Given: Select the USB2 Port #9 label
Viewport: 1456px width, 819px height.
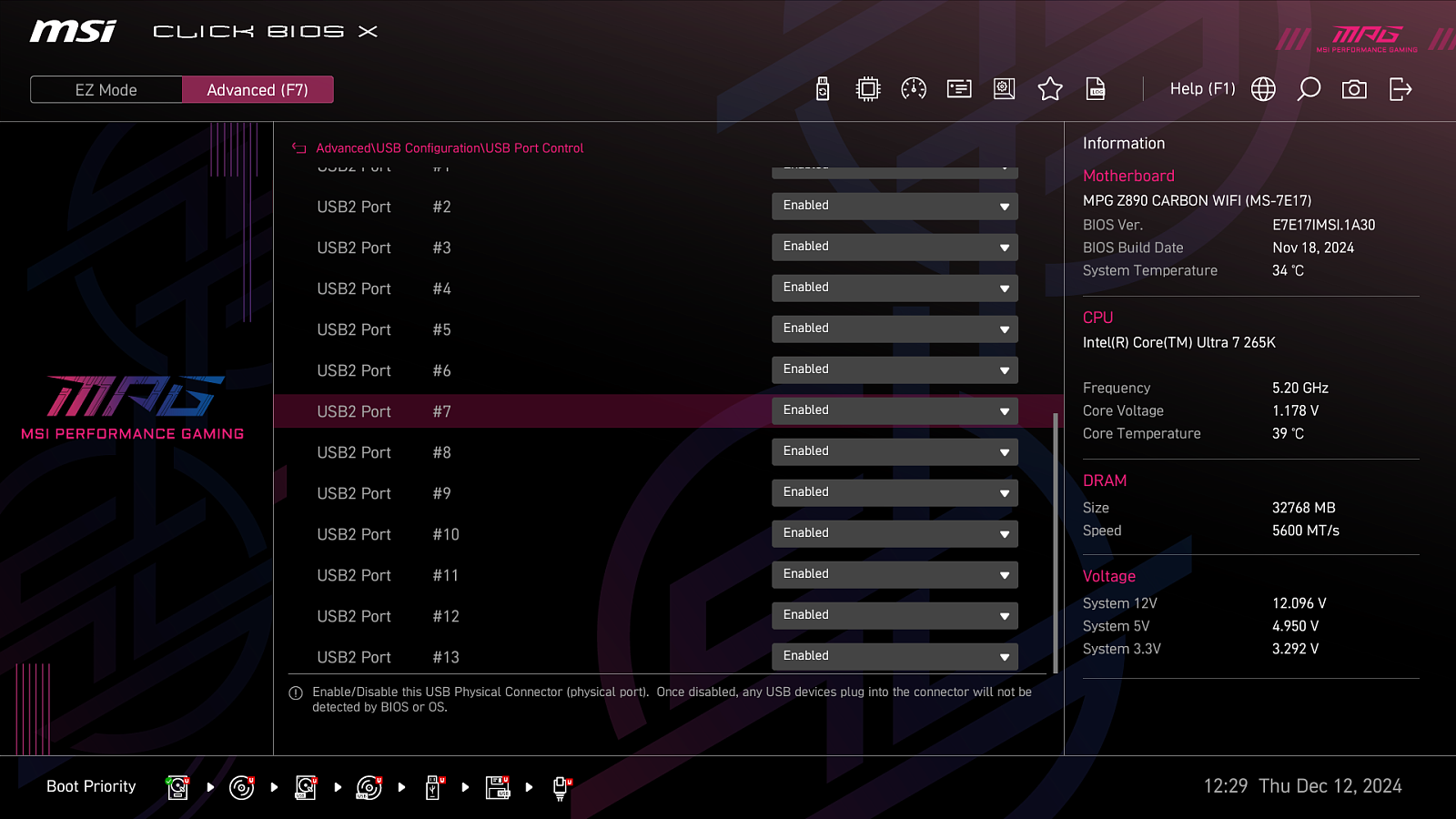Looking at the screenshot, I should [x=384, y=494].
